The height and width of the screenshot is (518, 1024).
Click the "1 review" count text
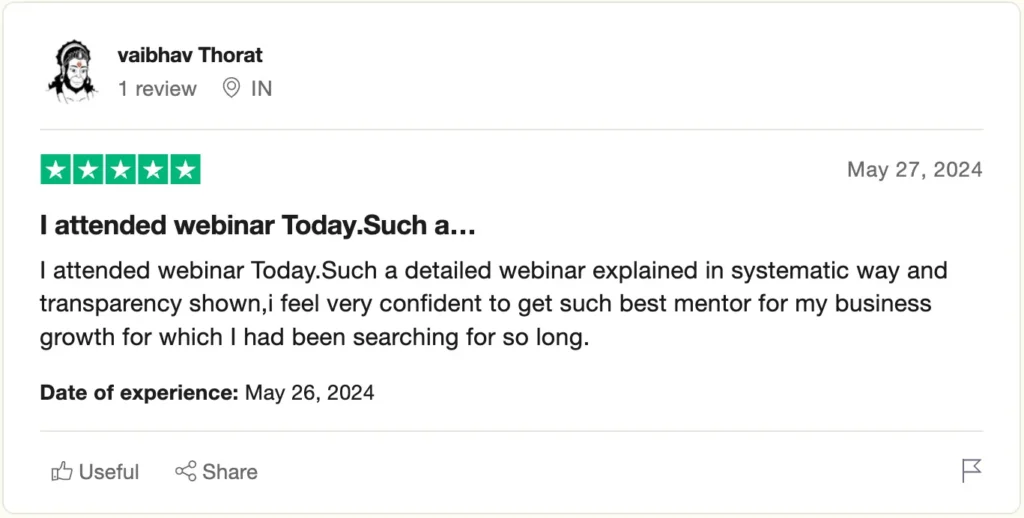(x=157, y=89)
